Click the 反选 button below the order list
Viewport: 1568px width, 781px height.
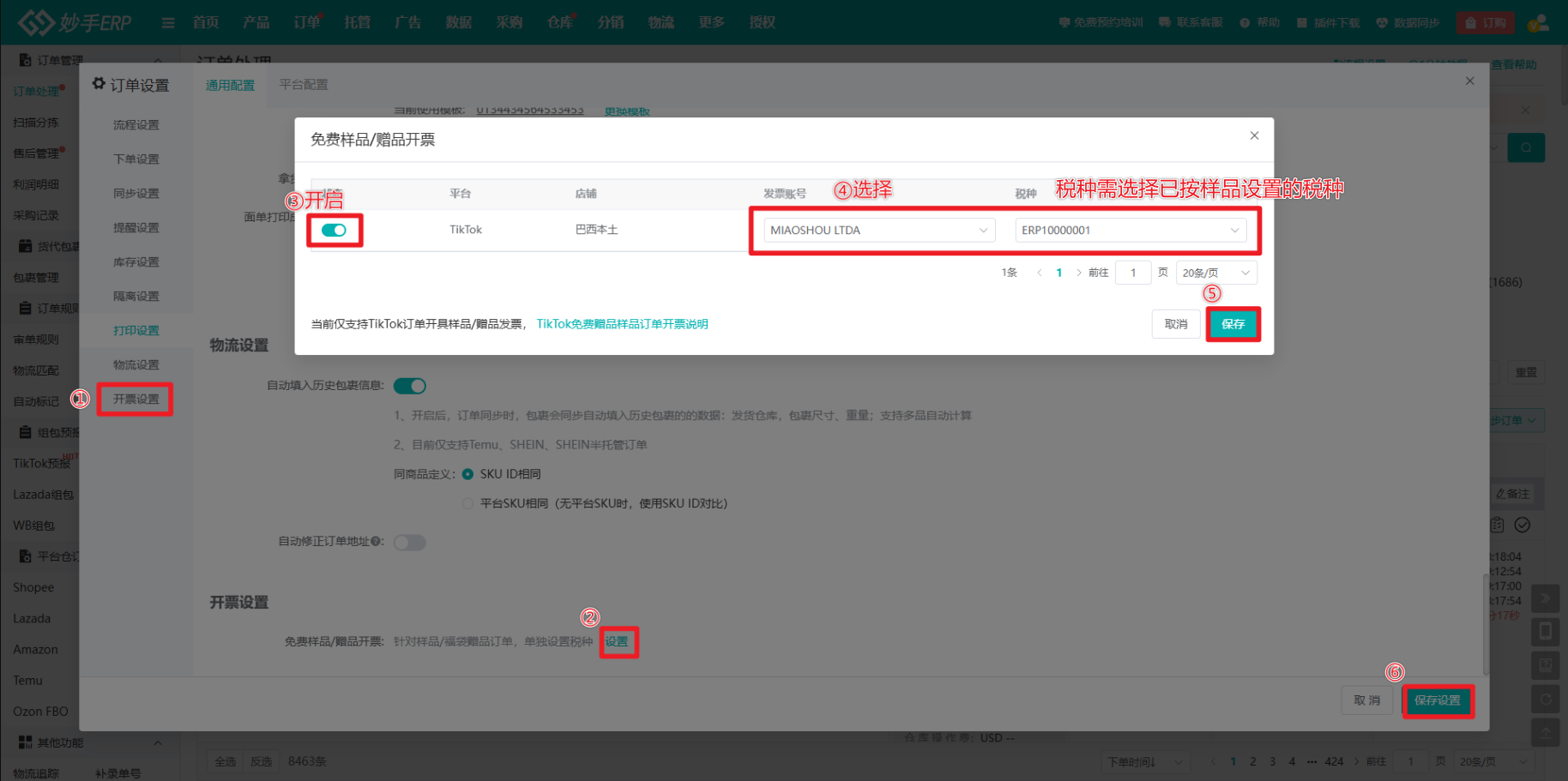tap(261, 761)
